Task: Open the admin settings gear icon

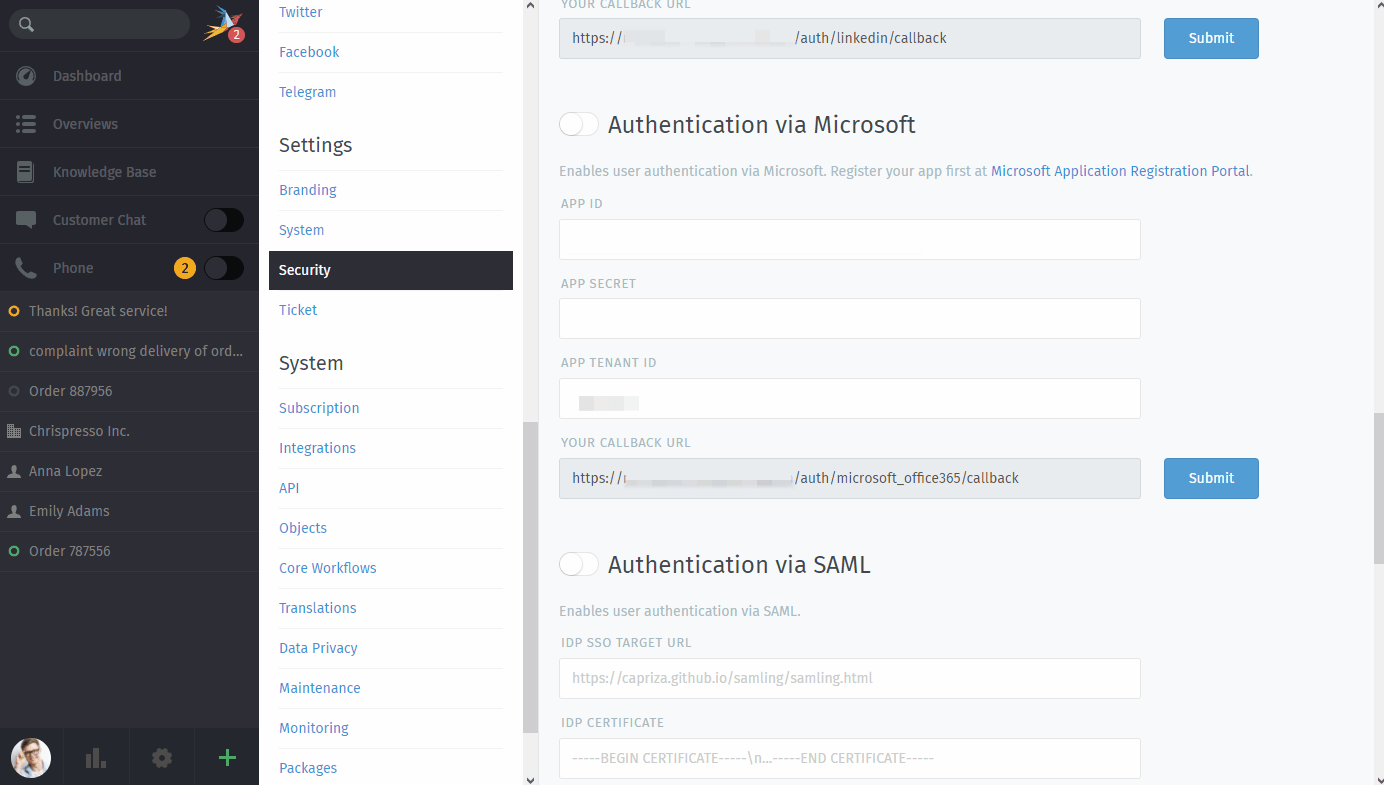Action: tap(161, 757)
